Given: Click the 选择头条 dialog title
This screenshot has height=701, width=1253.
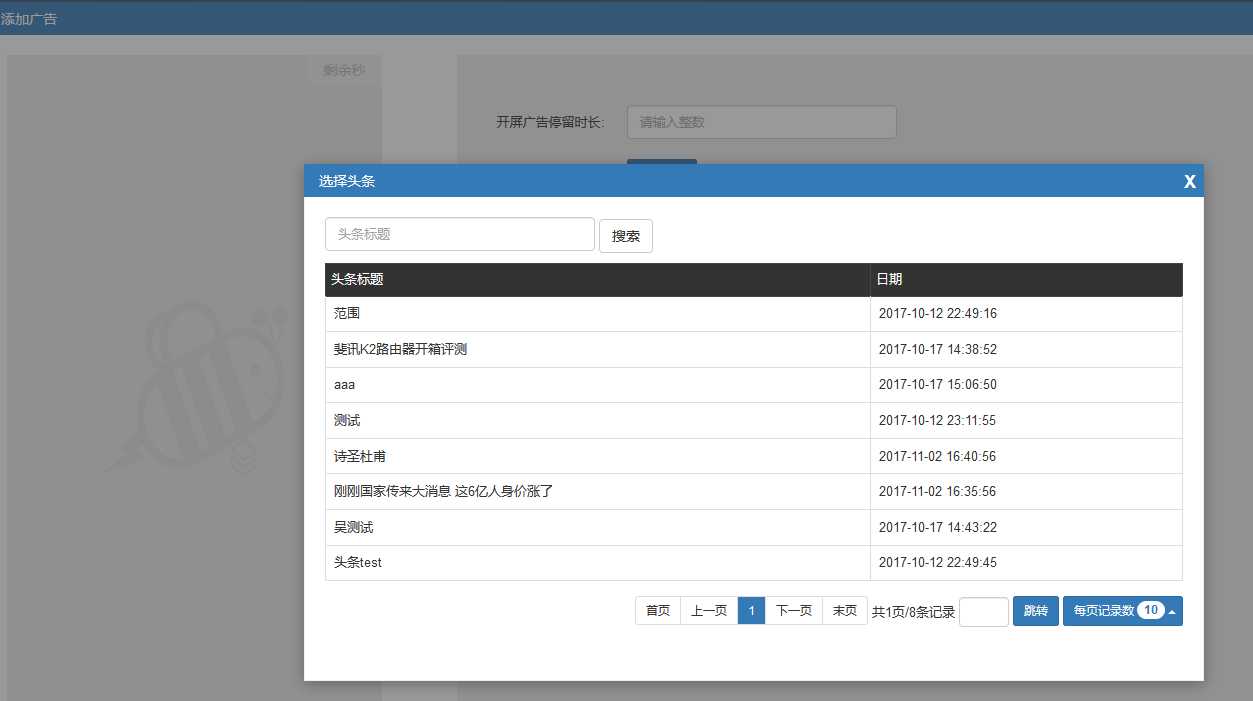Looking at the screenshot, I should tap(347, 181).
